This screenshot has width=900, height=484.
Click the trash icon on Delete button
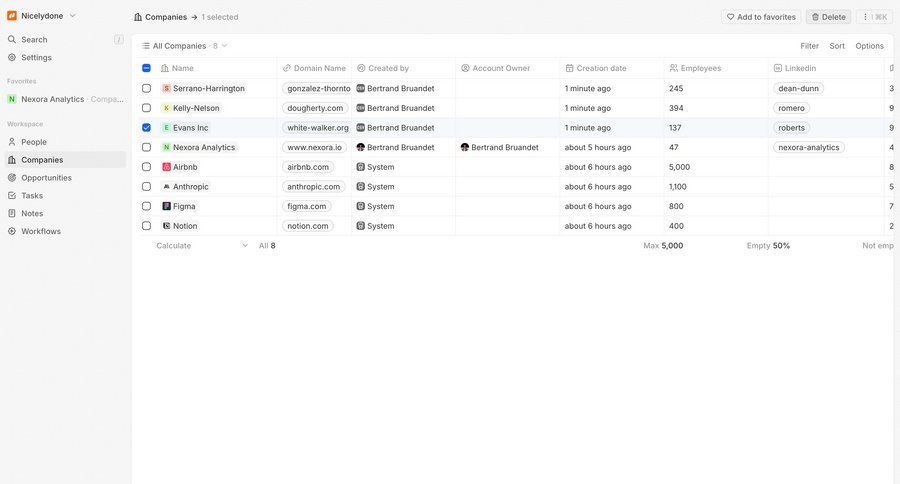tap(815, 17)
